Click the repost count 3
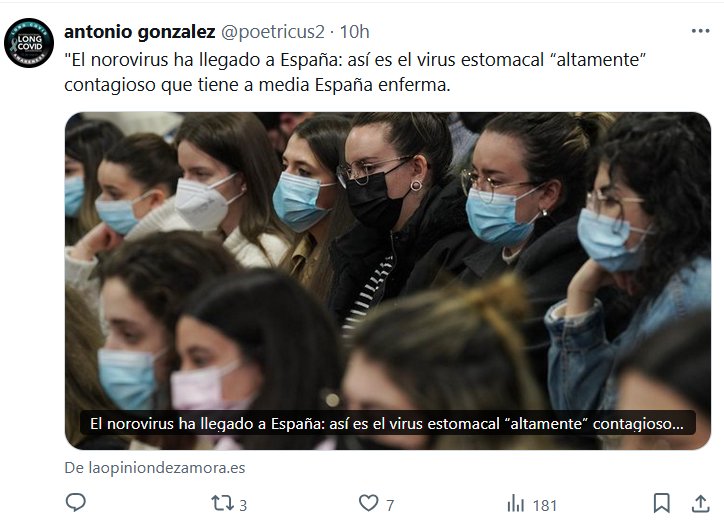 (x=243, y=506)
